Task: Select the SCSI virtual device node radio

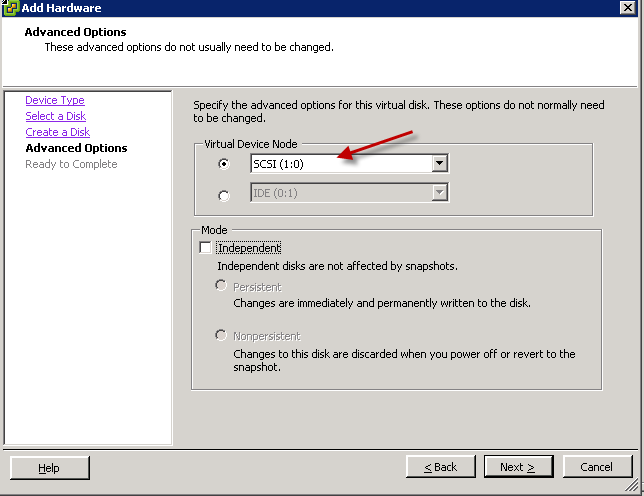Action: pos(224,164)
